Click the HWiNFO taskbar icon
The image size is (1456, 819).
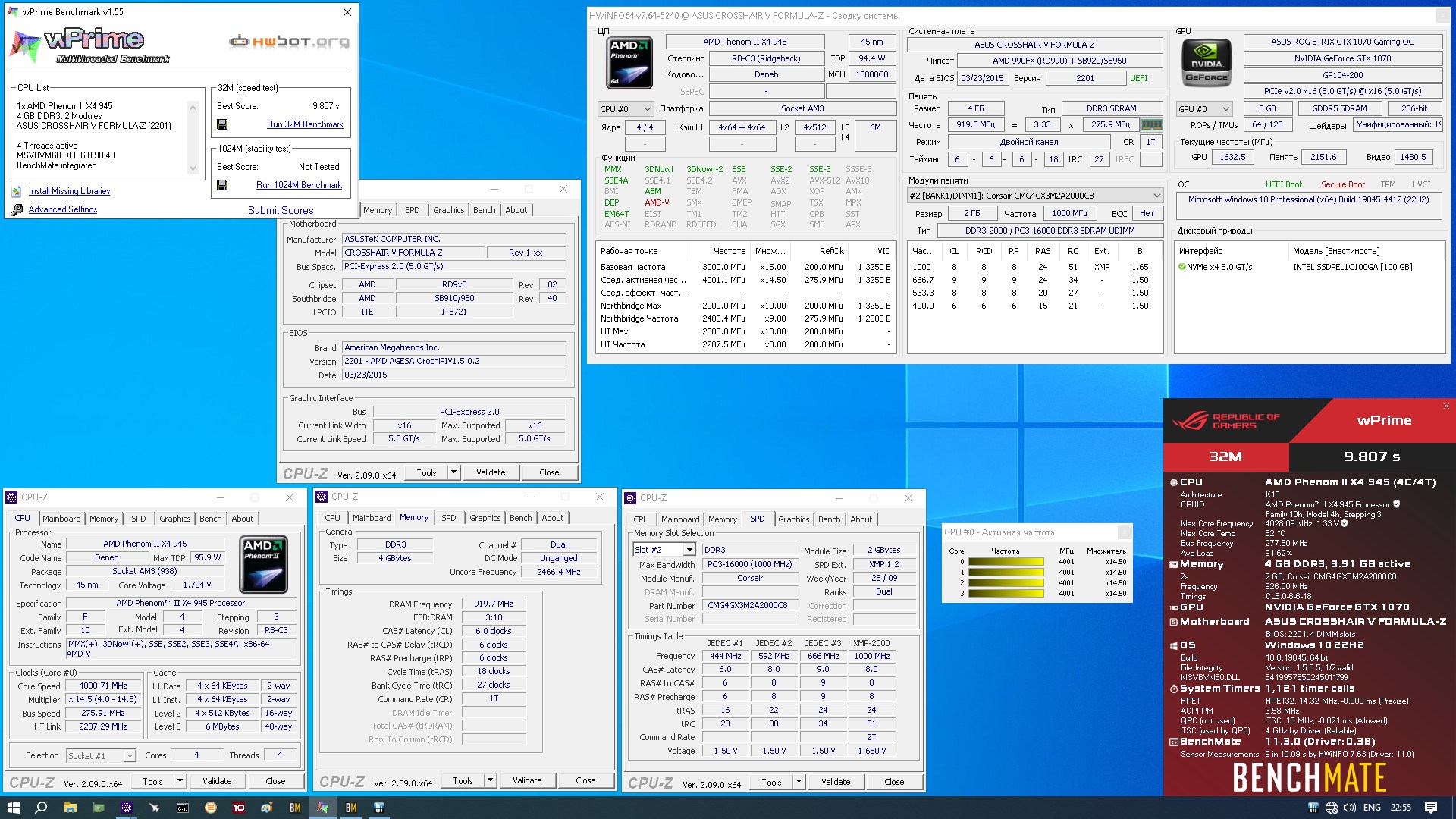[379, 808]
